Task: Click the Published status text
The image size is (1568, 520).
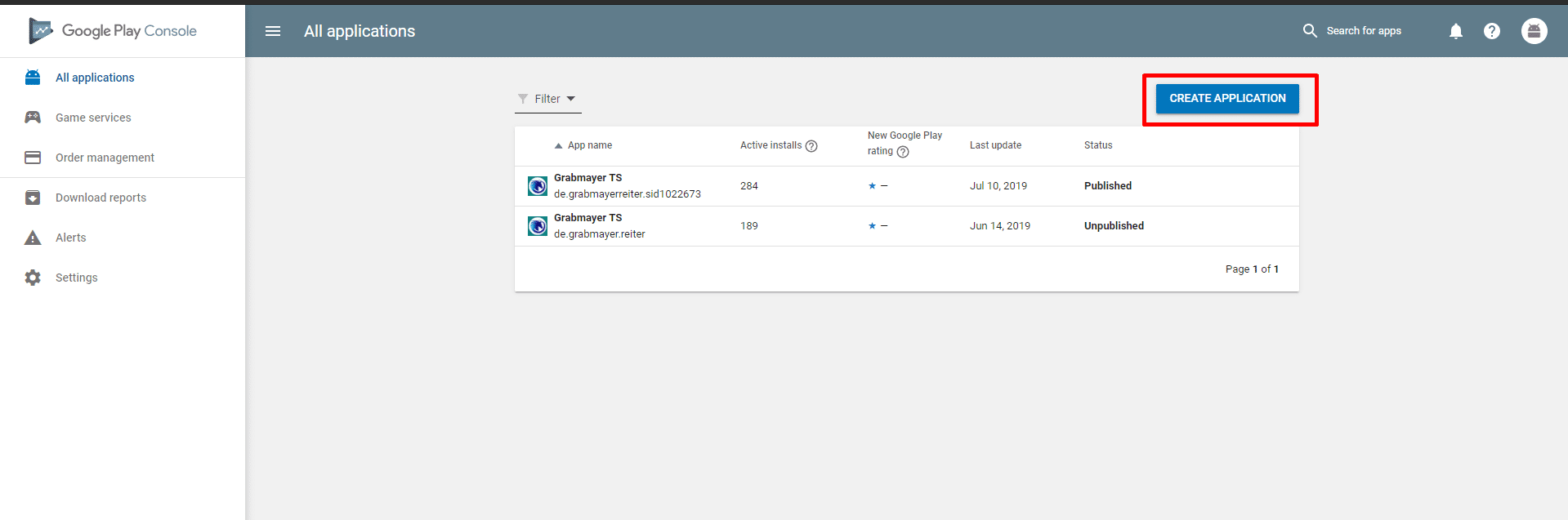Action: 1108,186
